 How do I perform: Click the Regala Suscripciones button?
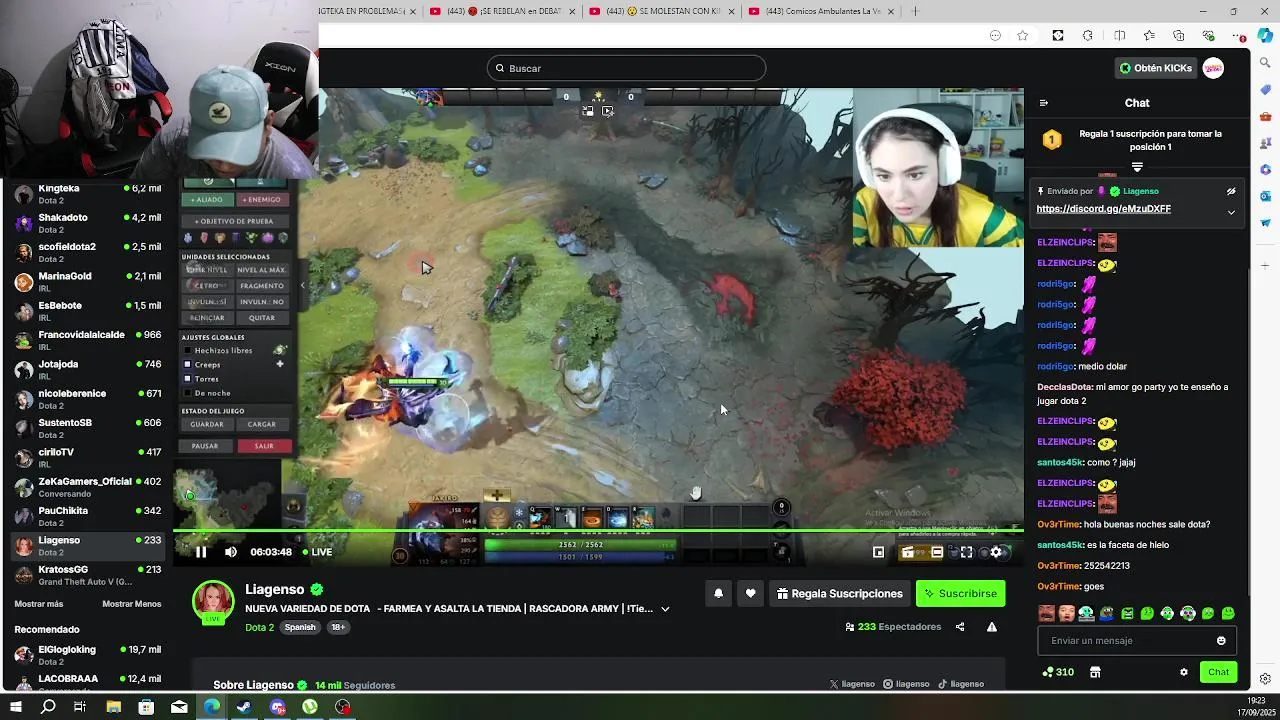coord(839,593)
